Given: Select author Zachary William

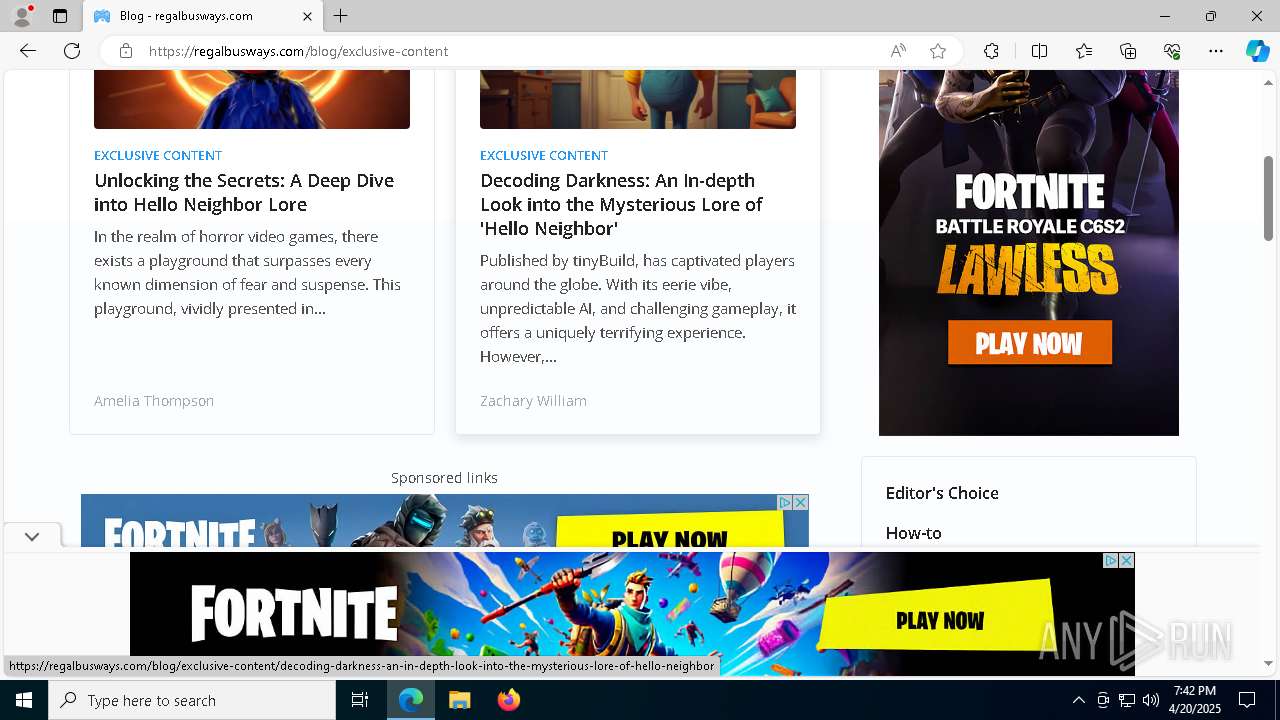Looking at the screenshot, I should 533,401.
